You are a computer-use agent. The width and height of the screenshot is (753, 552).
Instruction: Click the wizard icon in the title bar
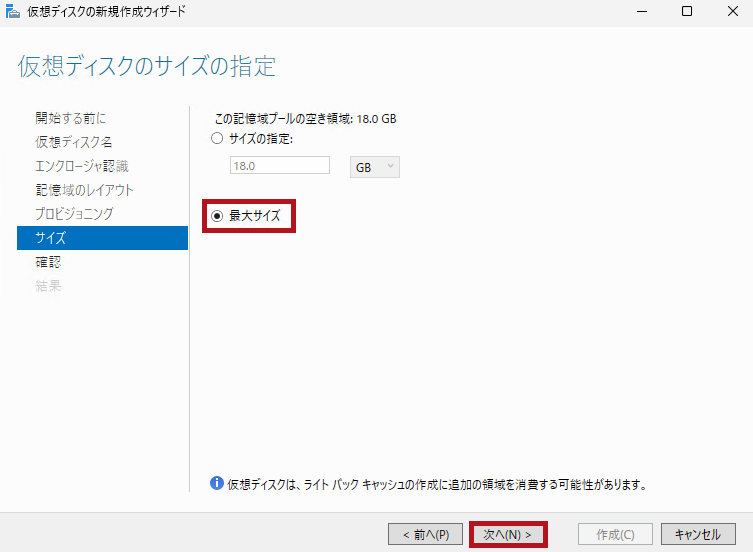[x=12, y=12]
